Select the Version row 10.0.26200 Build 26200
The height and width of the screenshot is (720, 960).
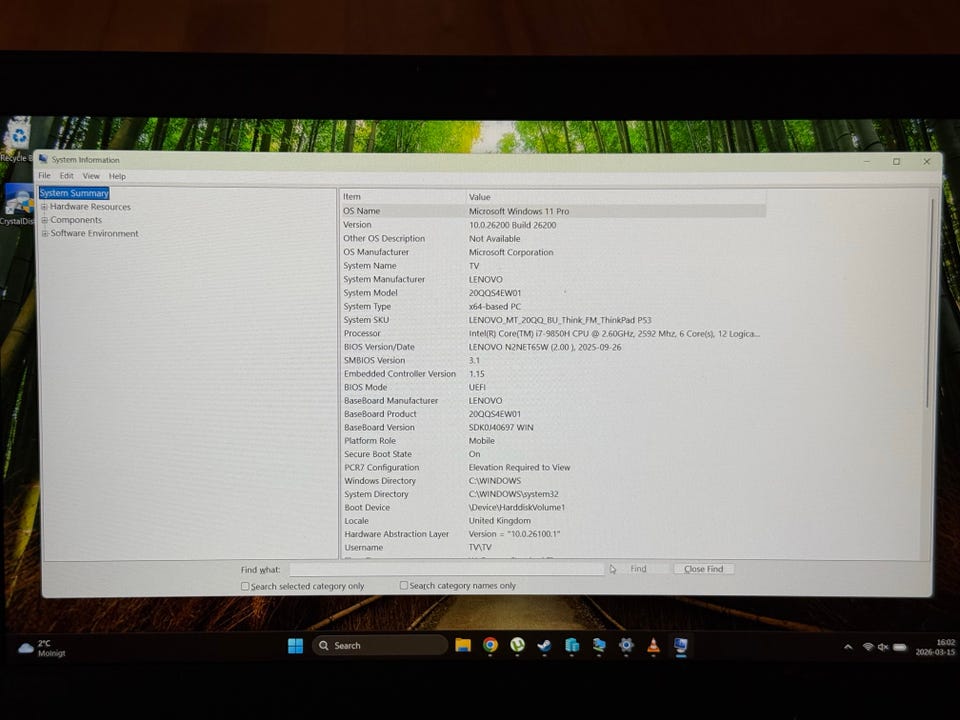(553, 225)
